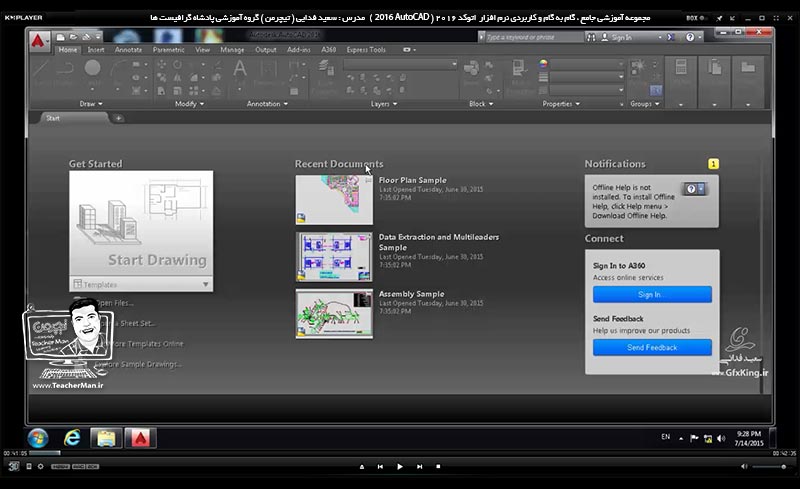Skip to next track in KMPlayer
Viewport: 800px width, 489px height.
419,466
